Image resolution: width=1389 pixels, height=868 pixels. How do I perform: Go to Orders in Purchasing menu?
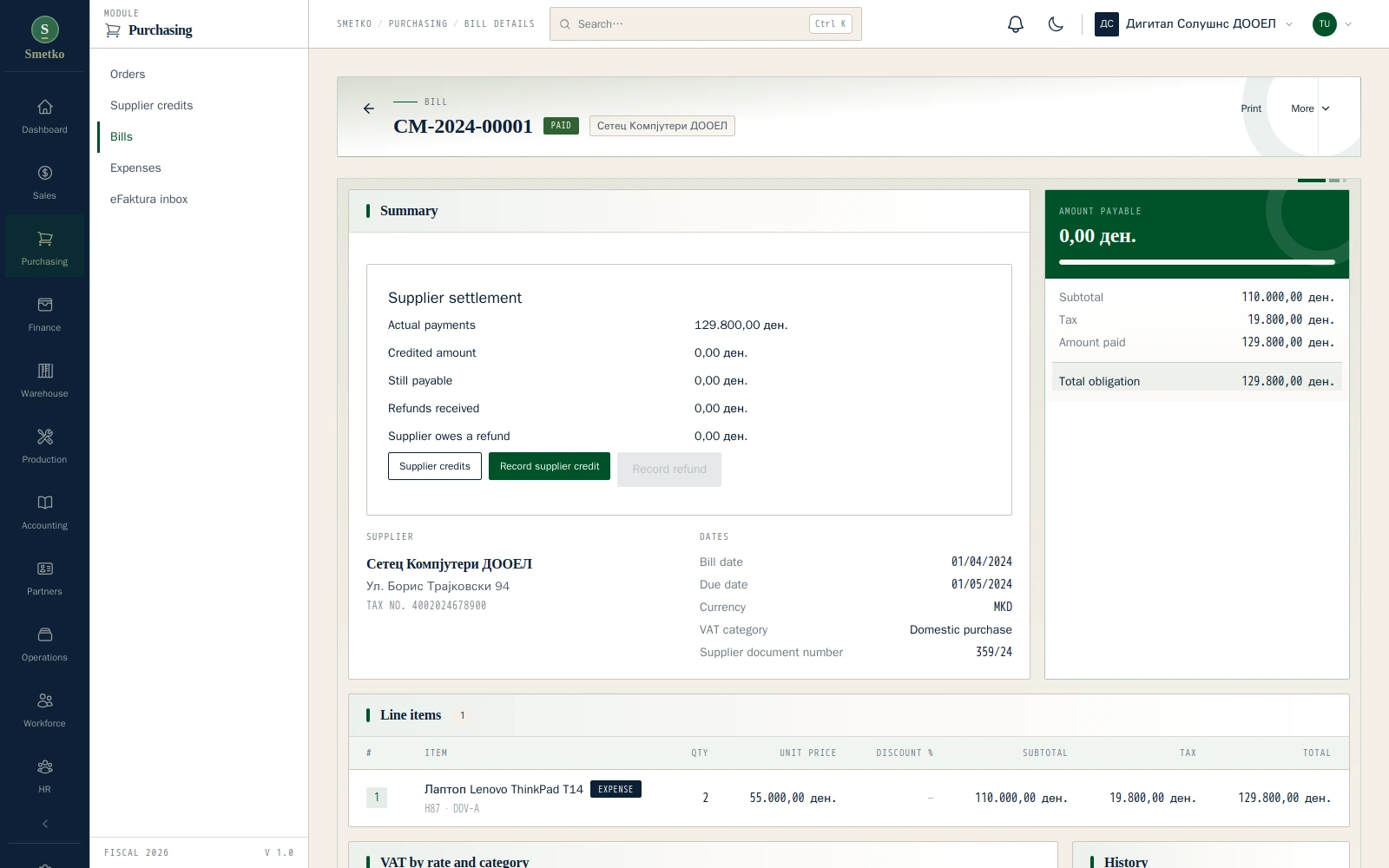click(128, 75)
